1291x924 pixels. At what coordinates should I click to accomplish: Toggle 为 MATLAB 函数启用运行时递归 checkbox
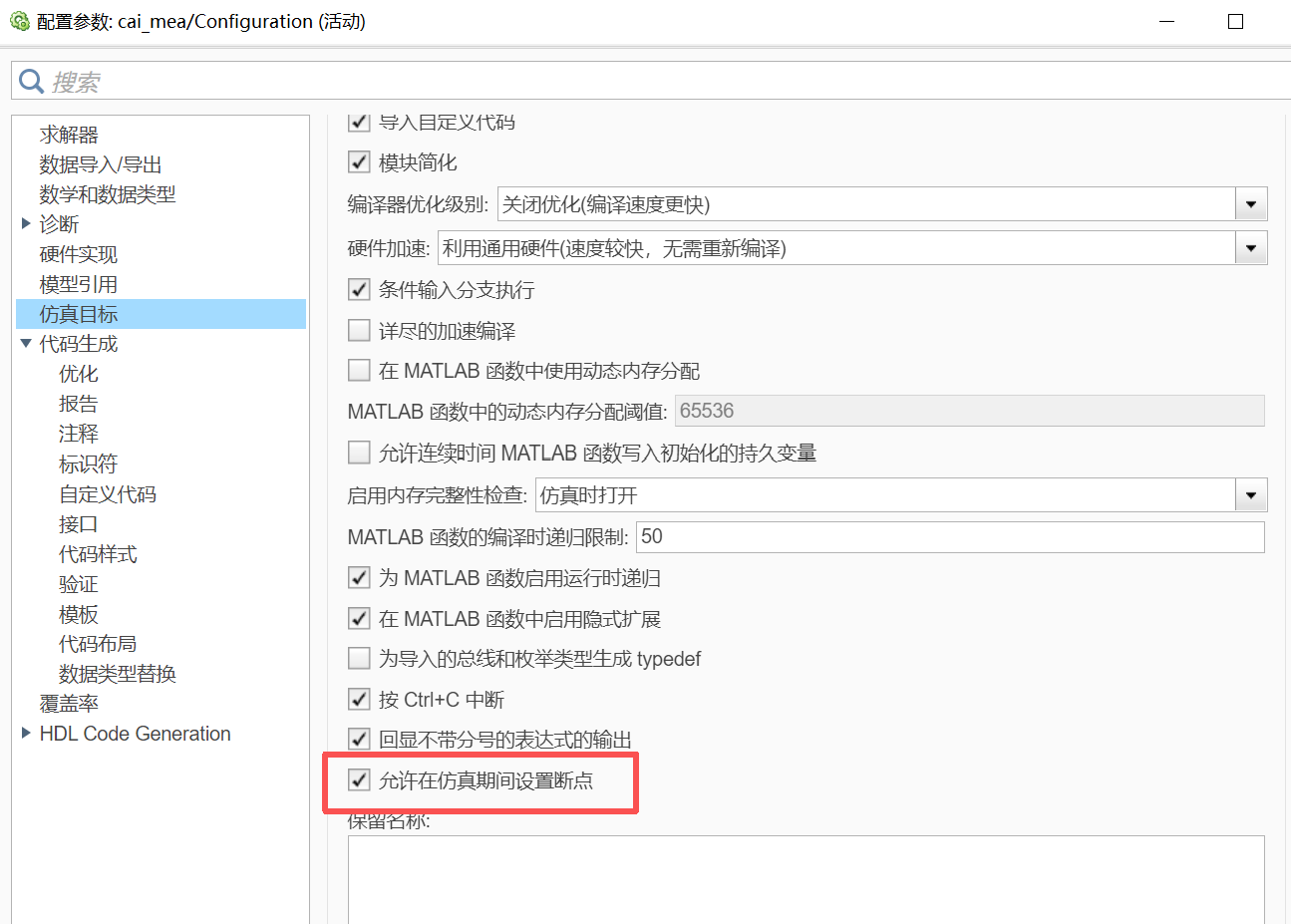[359, 577]
